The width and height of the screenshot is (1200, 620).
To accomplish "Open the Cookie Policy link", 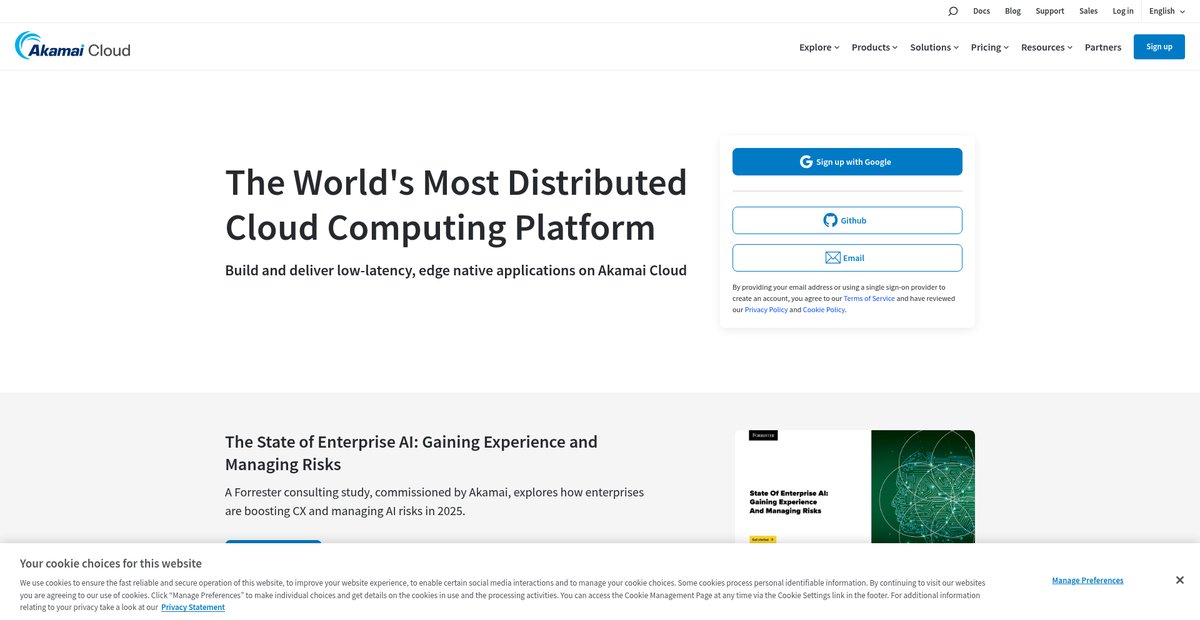I will coord(824,310).
